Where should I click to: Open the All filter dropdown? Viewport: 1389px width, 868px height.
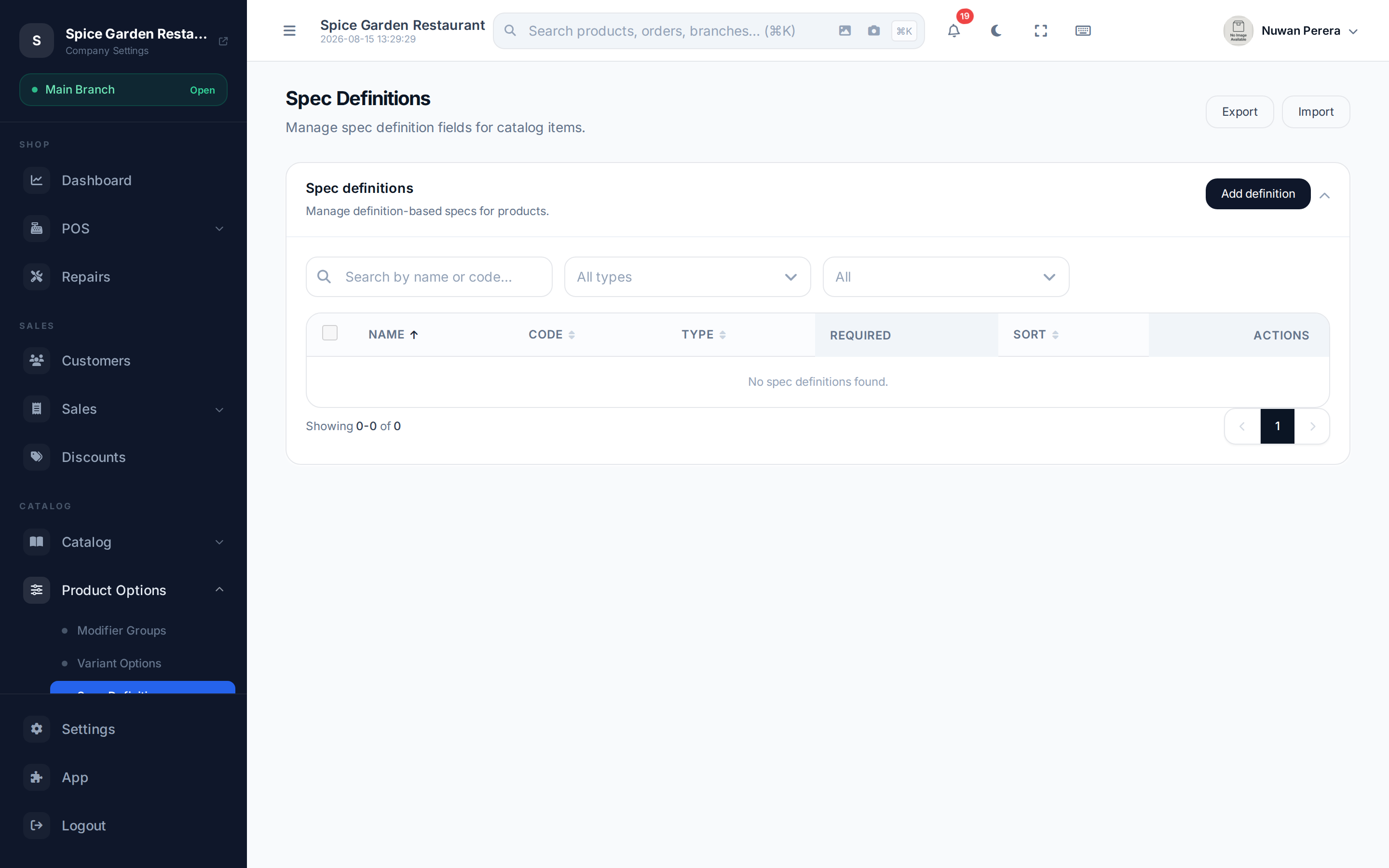point(946,277)
